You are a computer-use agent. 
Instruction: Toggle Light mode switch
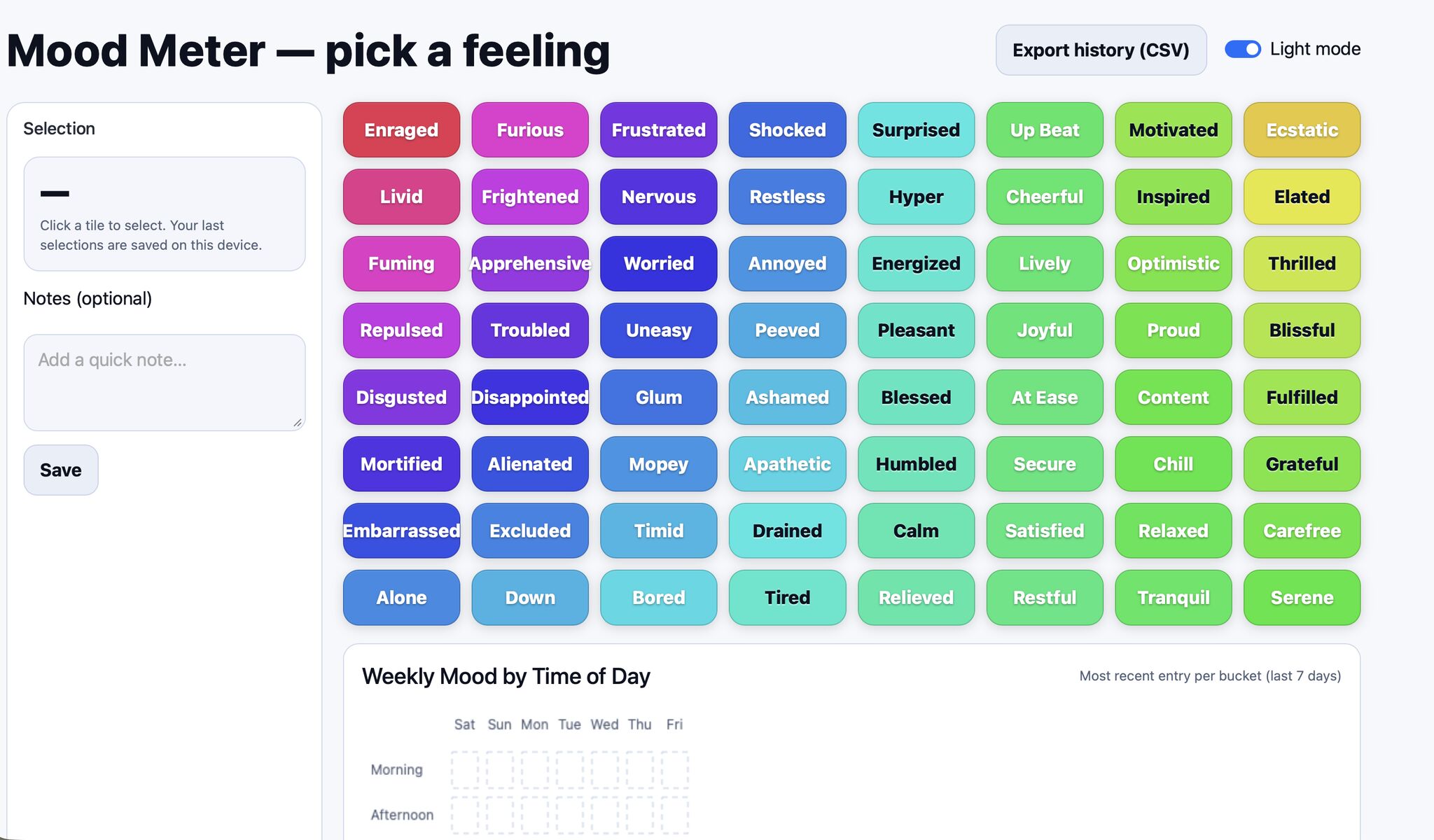click(x=1244, y=49)
